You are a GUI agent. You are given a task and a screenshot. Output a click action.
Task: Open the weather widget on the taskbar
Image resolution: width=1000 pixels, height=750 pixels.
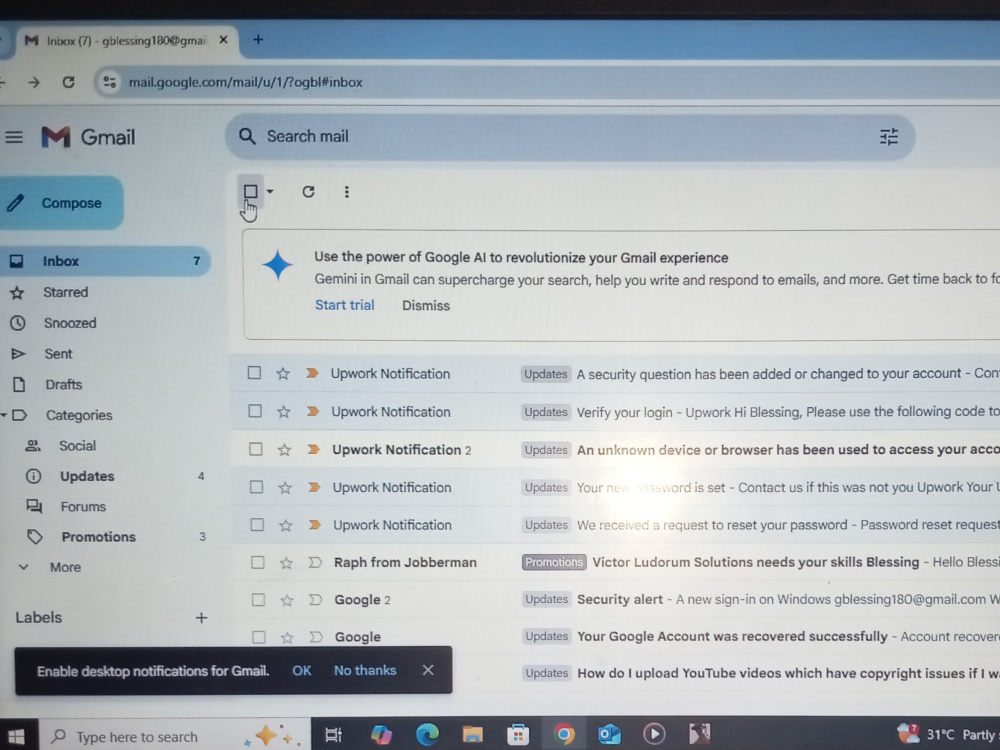pos(948,735)
